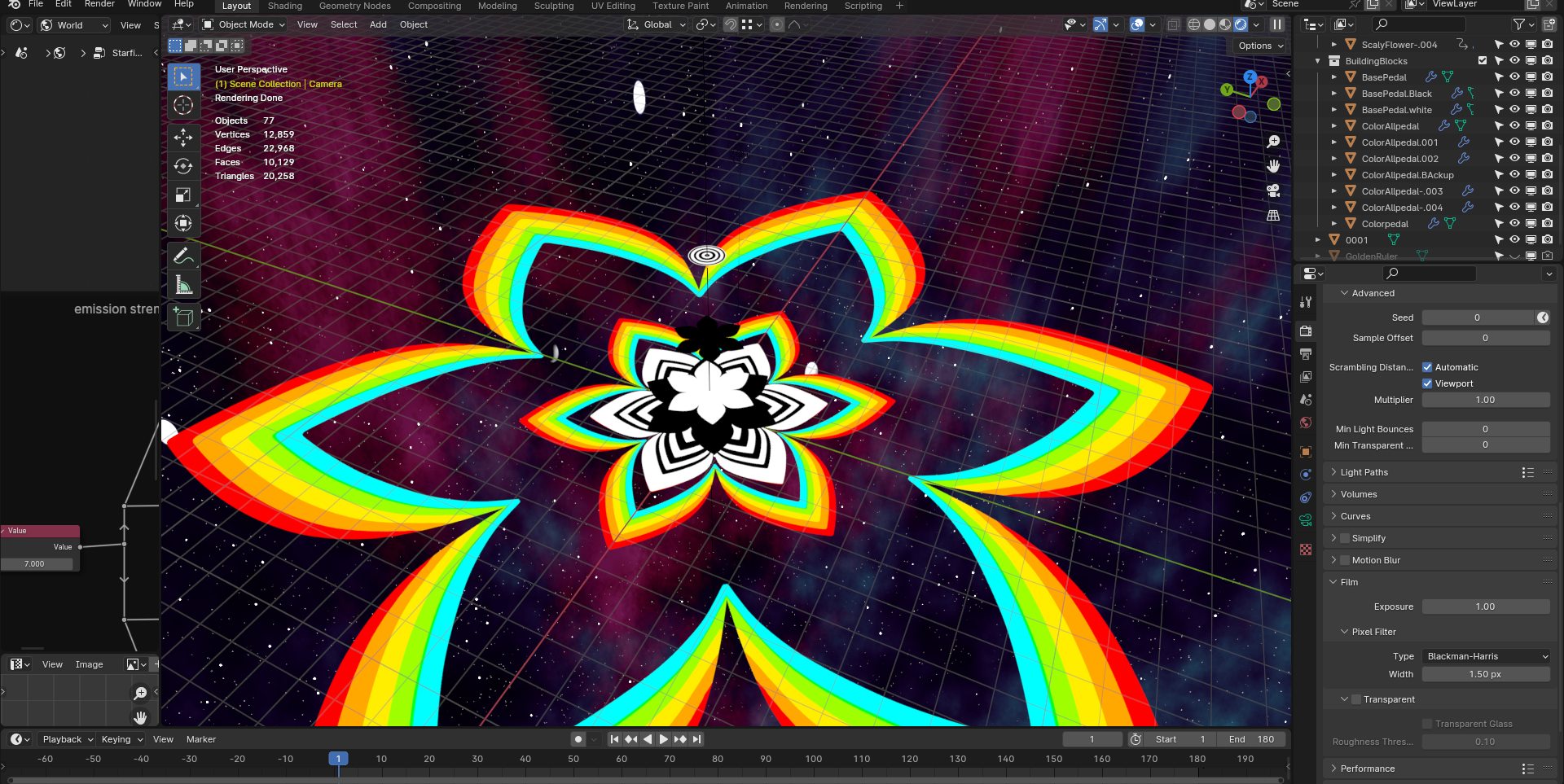Switch viewport to orthographic/perspective grid icon
1564x784 pixels.
coord(1273,216)
